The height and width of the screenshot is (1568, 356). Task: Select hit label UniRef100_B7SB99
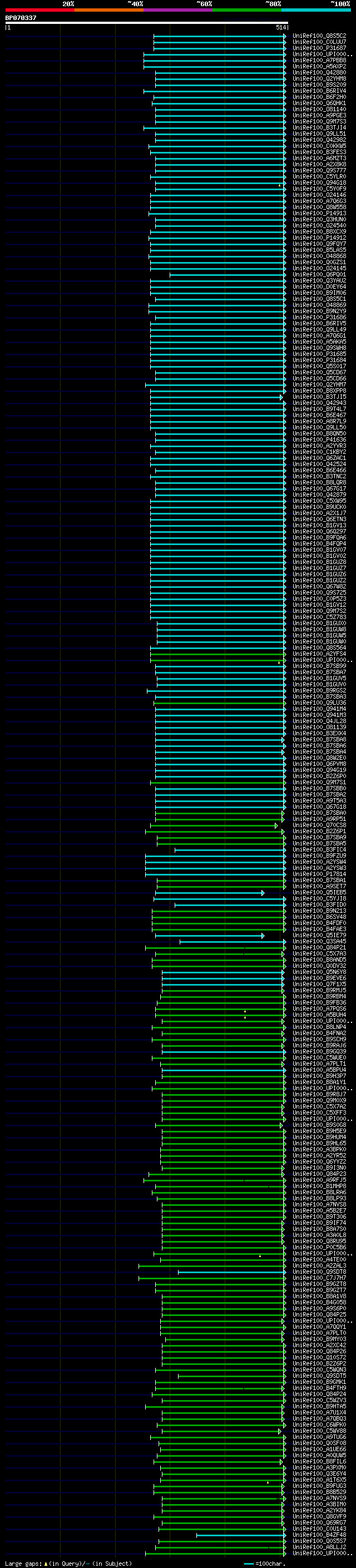click(x=319, y=666)
